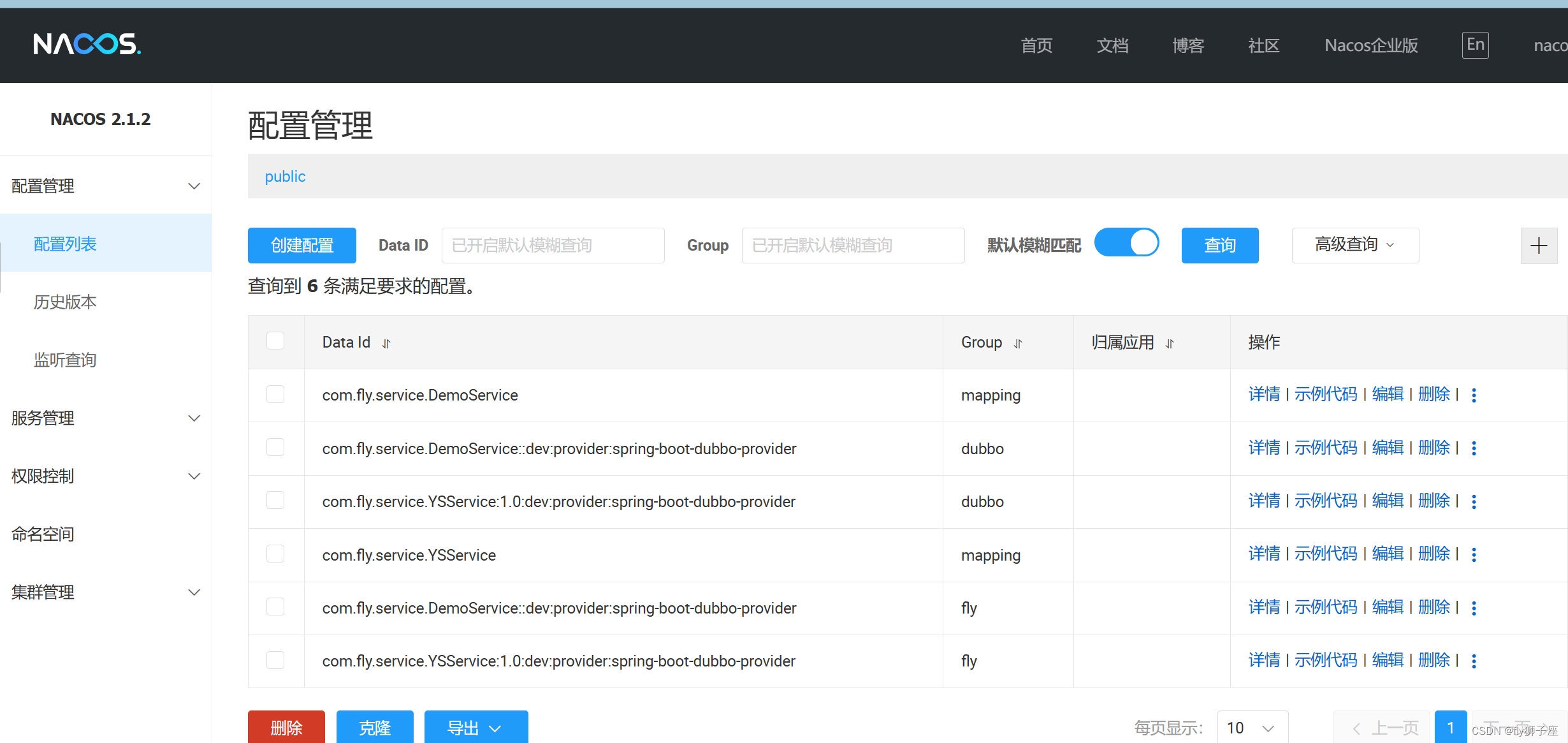Click 编辑 for com.fly.service.DemoService mapping row
The height and width of the screenshot is (743, 1568).
pos(1388,394)
